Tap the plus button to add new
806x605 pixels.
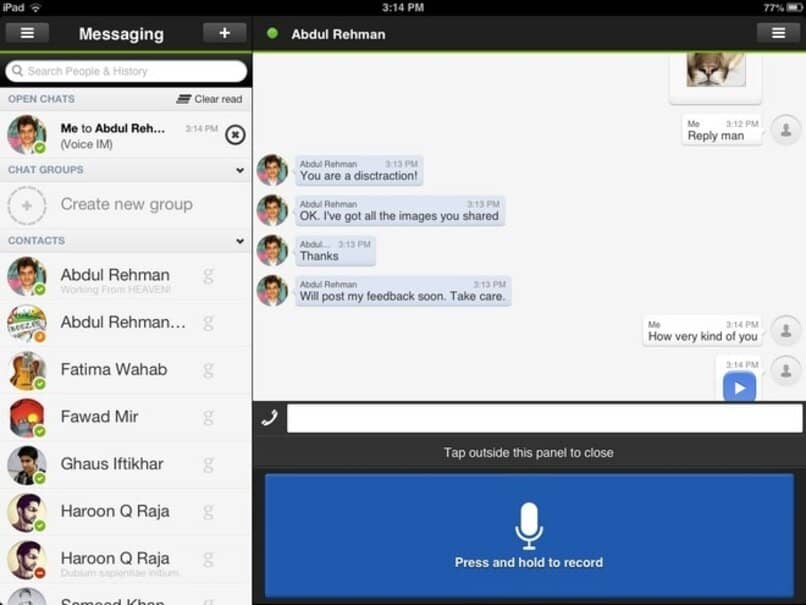point(224,33)
